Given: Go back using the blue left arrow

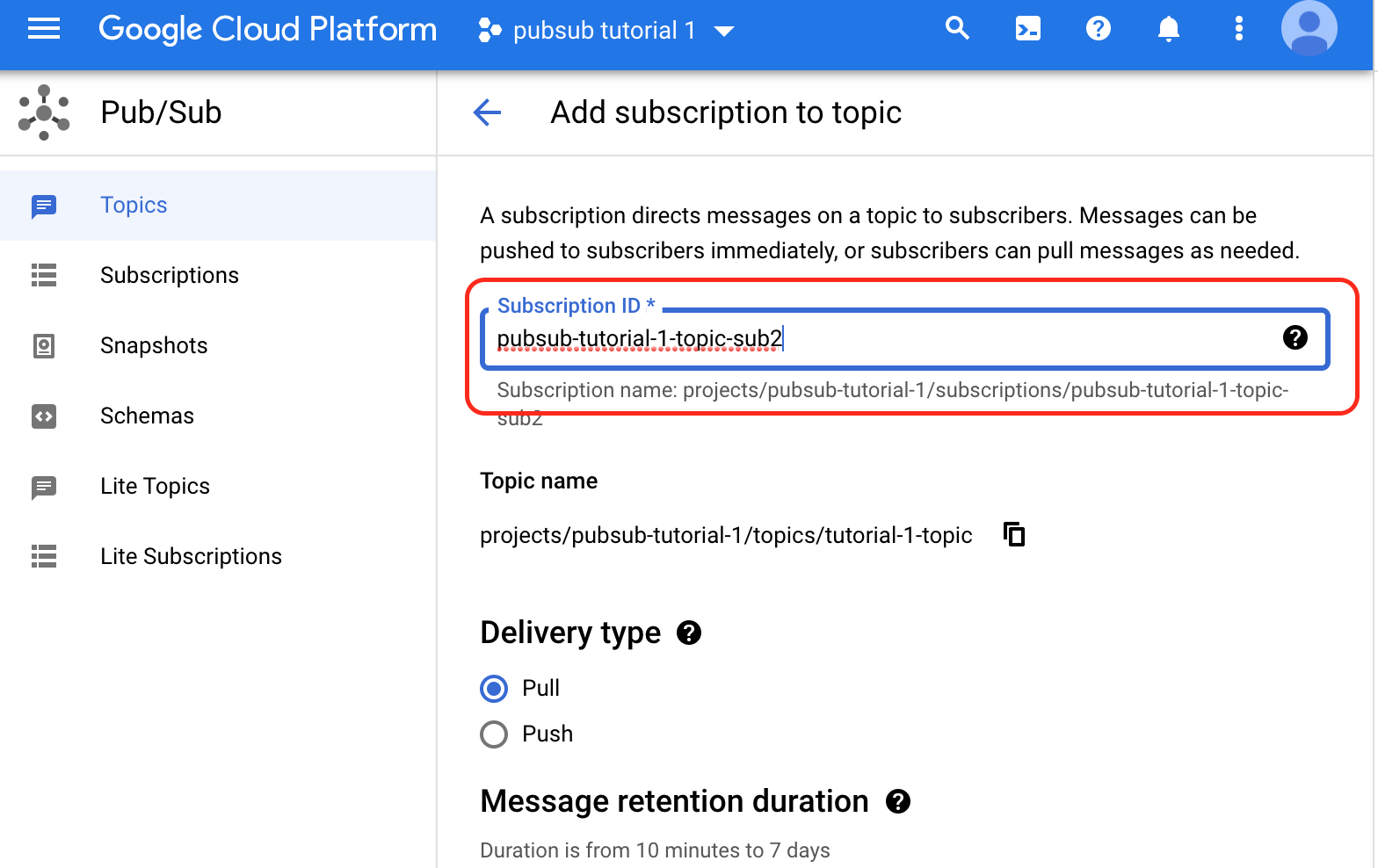Looking at the screenshot, I should (487, 112).
